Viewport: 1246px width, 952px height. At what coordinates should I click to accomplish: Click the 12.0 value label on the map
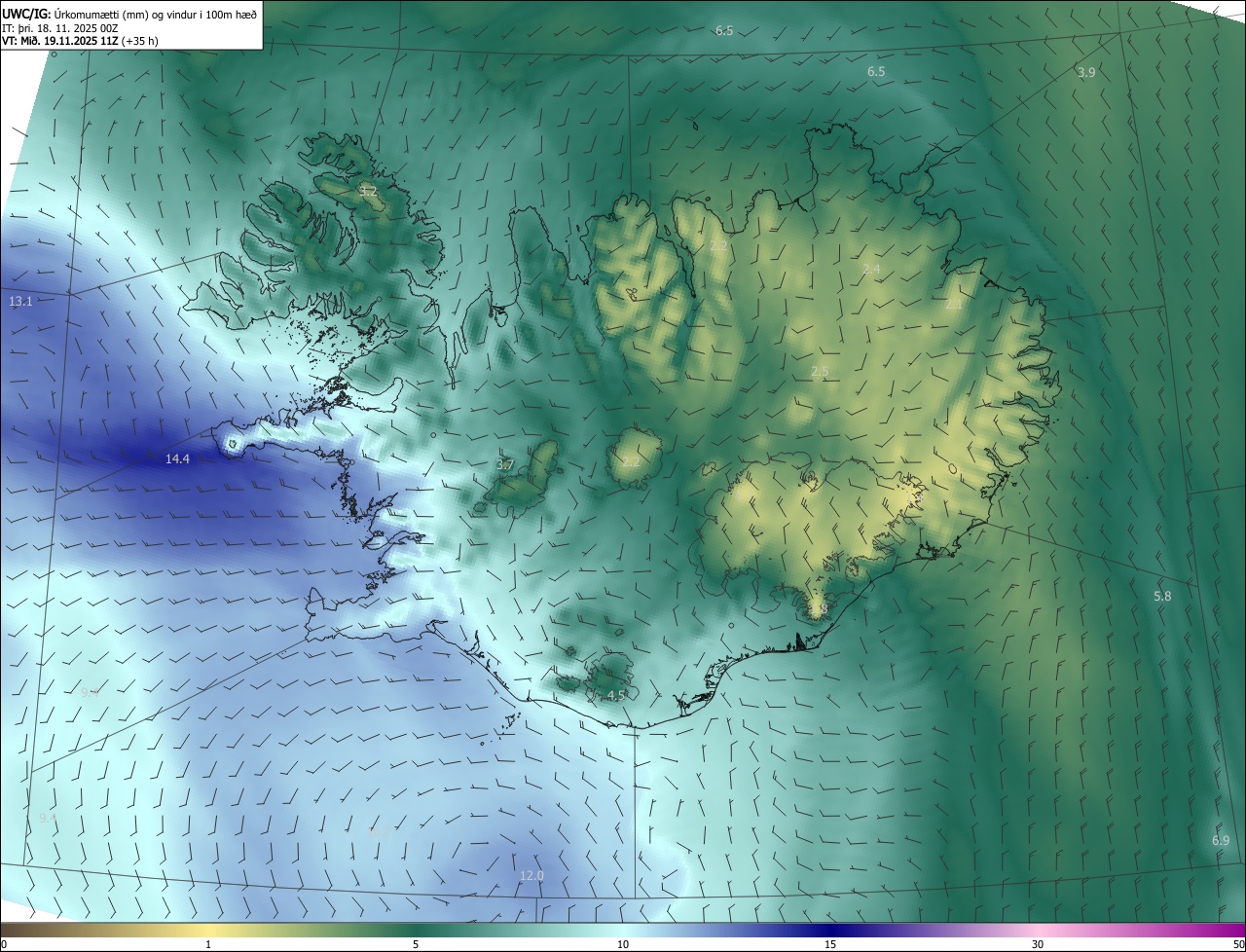531,876
